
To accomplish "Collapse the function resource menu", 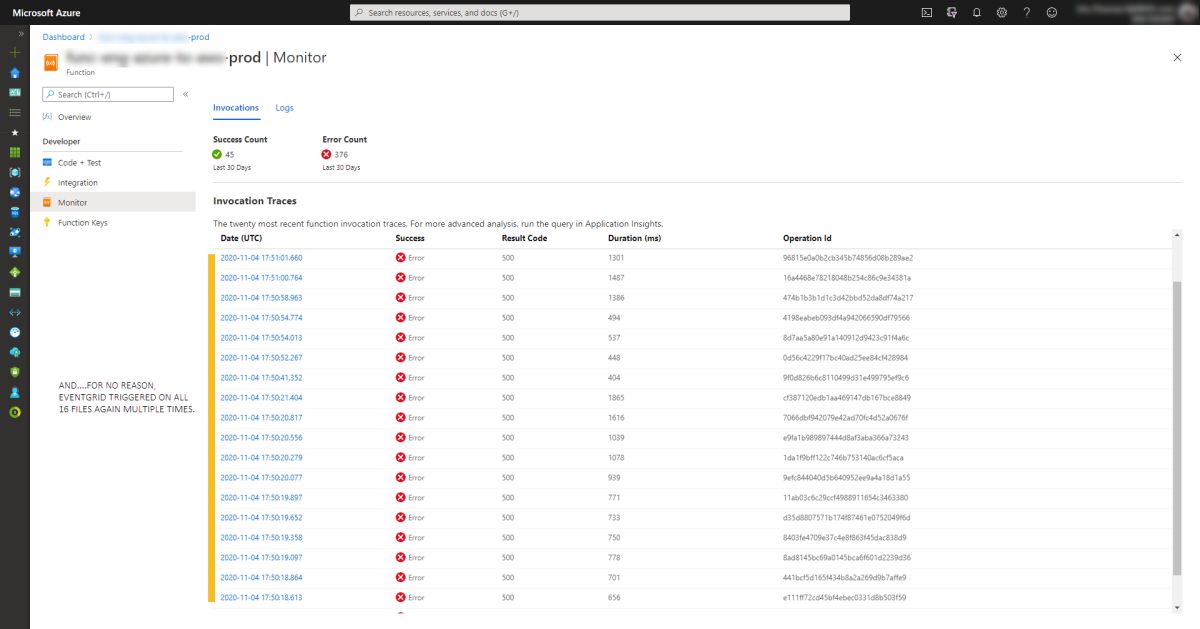I will (x=185, y=94).
